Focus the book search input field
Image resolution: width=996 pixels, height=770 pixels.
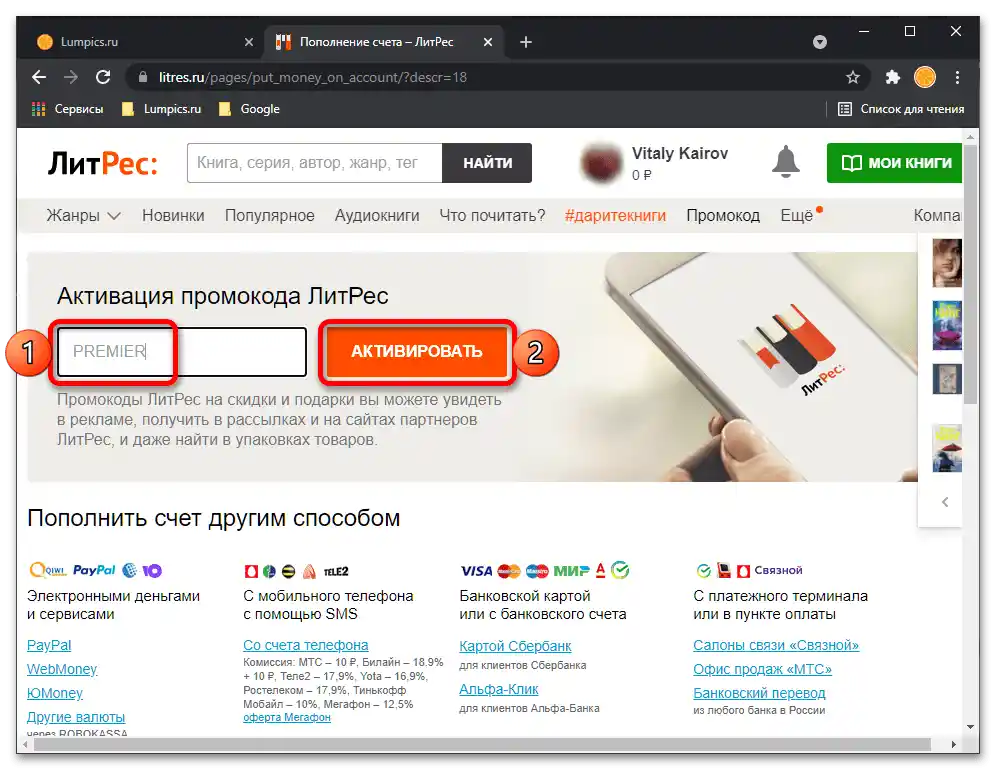(x=315, y=163)
